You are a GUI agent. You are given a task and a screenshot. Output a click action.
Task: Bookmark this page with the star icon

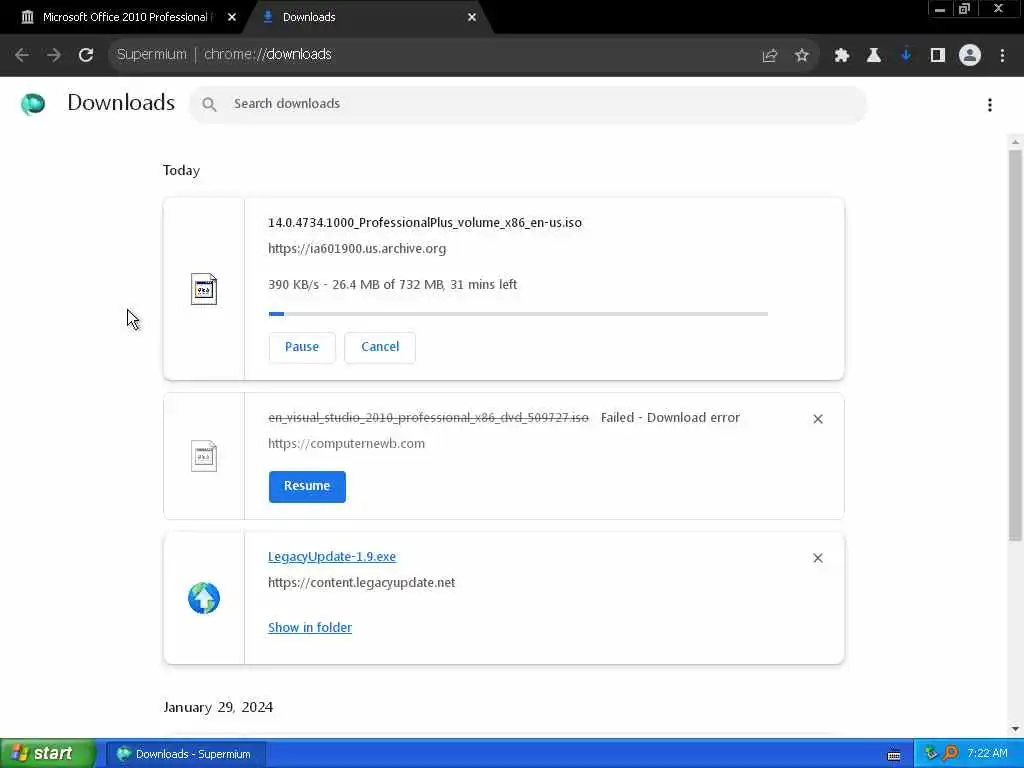802,56
